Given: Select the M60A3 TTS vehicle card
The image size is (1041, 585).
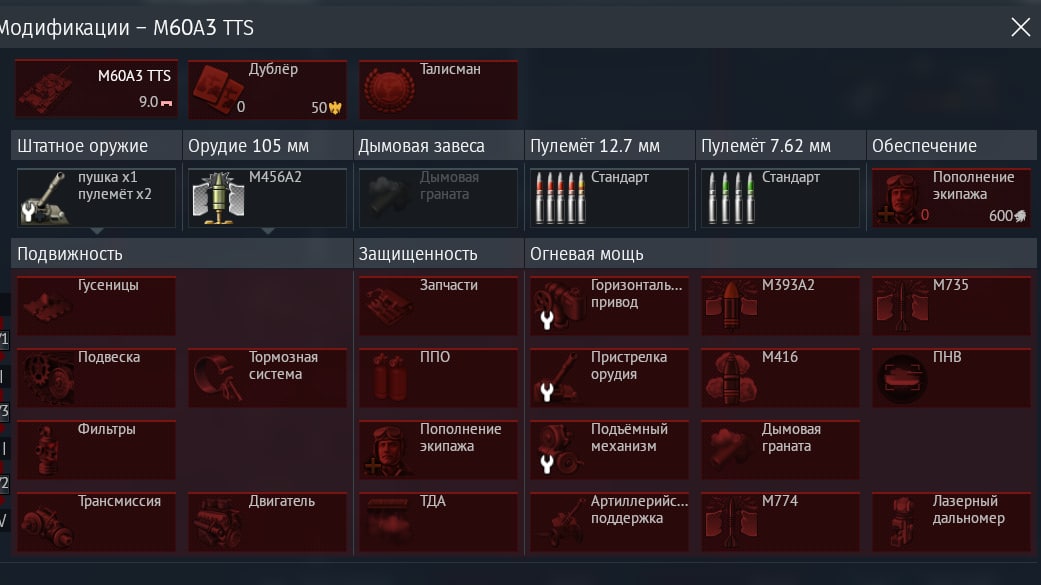Looking at the screenshot, I should pyautogui.click(x=96, y=89).
